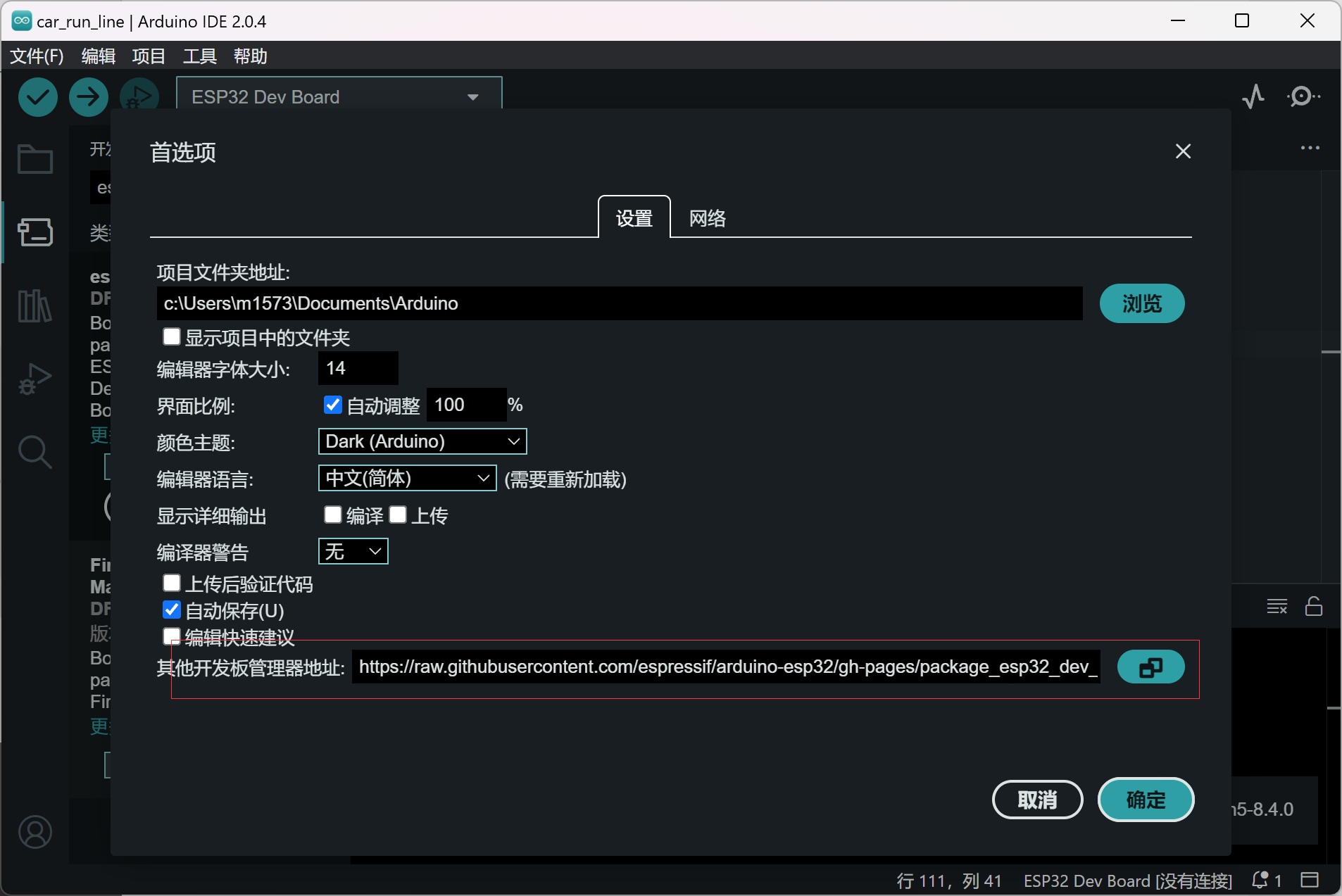Open the Boards Manager sidebar icon
Viewport: 1342px width, 896px height.
coord(35,232)
